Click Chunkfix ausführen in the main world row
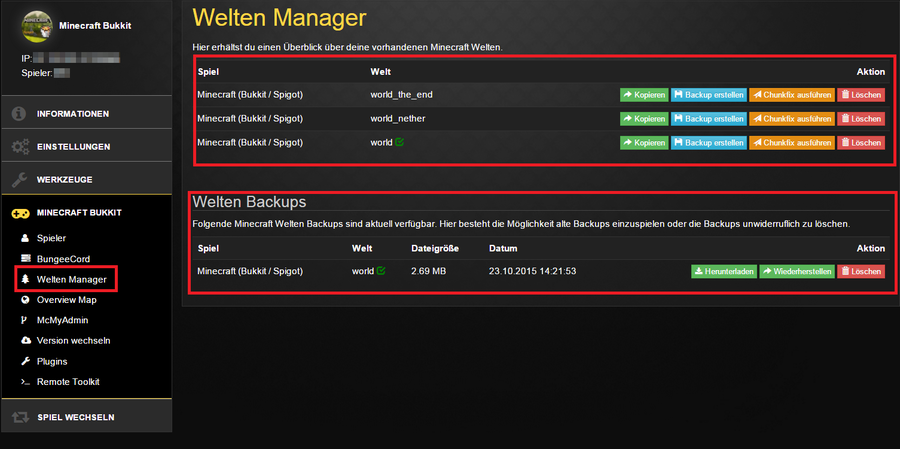 click(792, 143)
